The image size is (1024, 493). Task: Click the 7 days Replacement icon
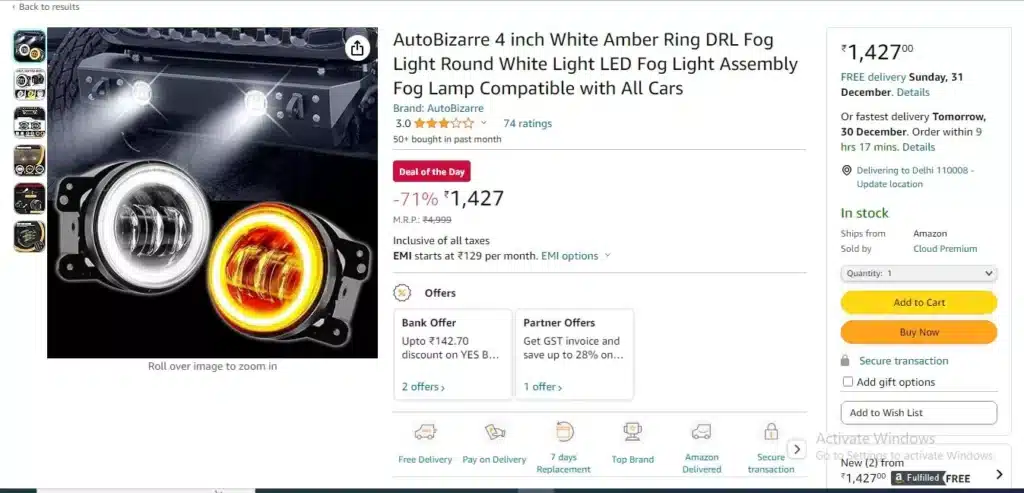click(564, 432)
